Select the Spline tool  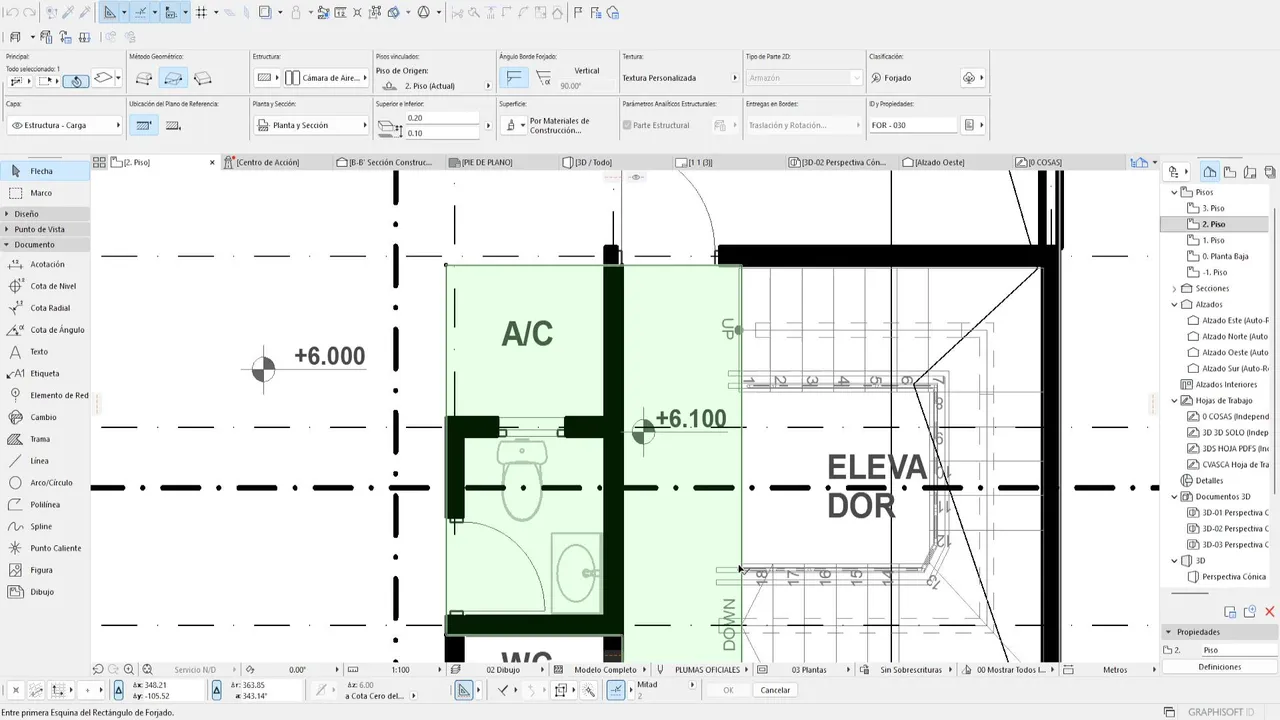coord(45,527)
